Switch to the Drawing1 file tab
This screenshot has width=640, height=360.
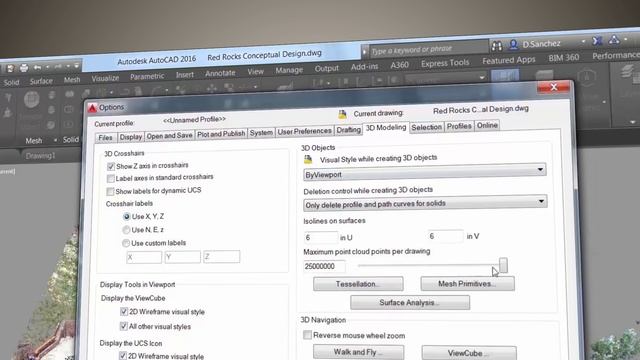pos(40,156)
